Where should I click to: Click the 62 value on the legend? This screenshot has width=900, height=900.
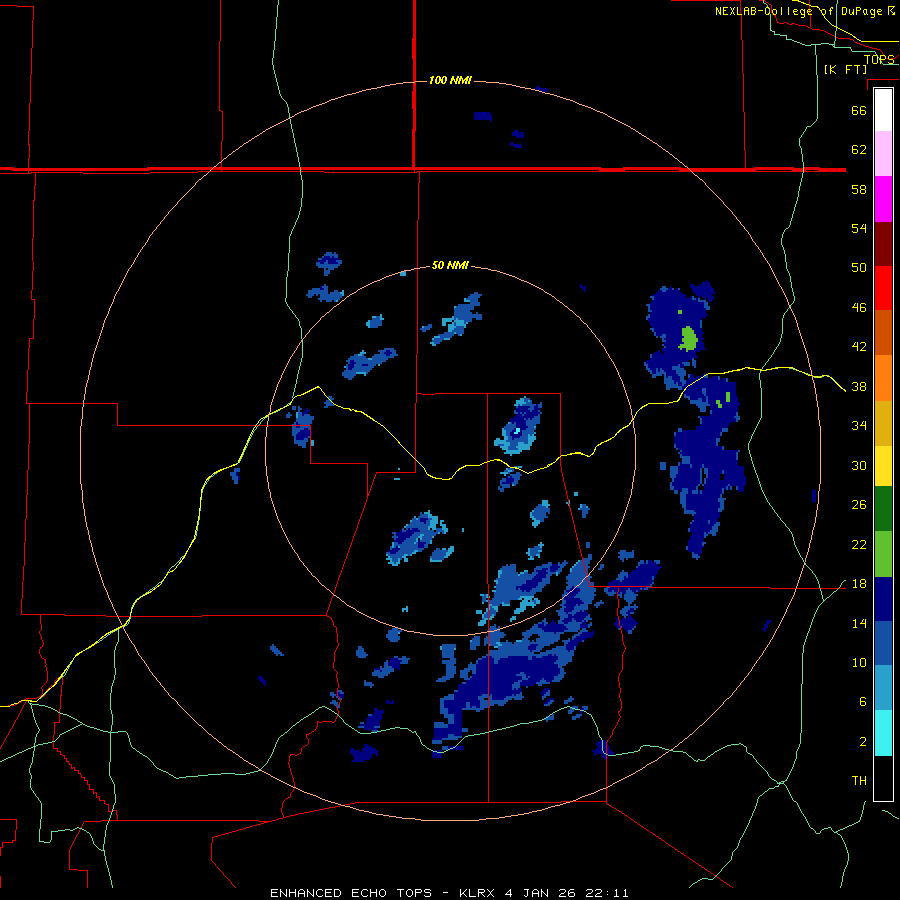pos(859,150)
